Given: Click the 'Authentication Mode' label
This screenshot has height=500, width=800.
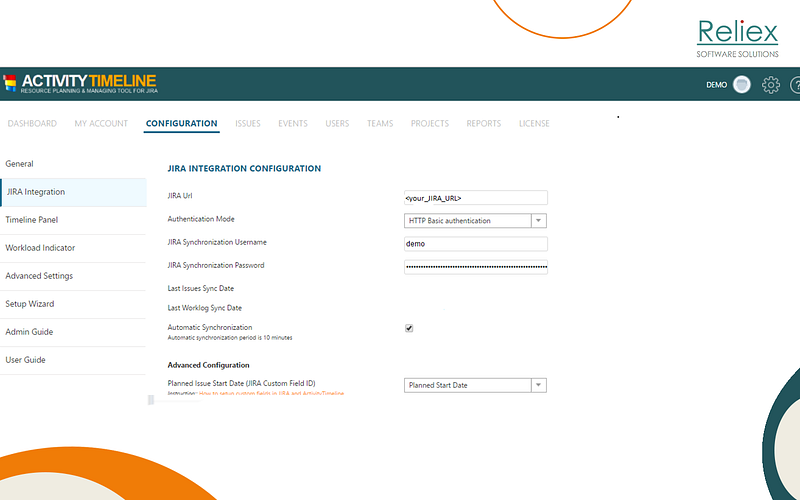Looking at the screenshot, I should 201,219.
